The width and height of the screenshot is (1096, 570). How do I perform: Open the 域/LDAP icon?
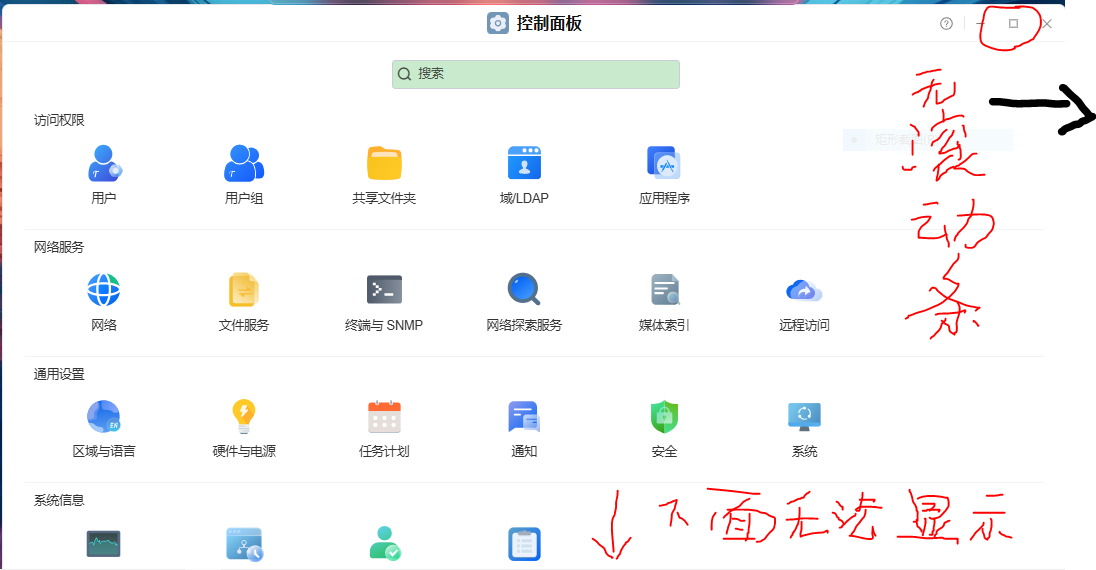(x=524, y=164)
